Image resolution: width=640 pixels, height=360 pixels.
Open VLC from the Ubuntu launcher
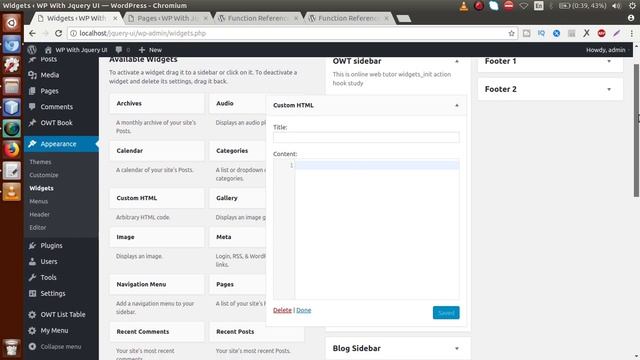tap(11, 192)
